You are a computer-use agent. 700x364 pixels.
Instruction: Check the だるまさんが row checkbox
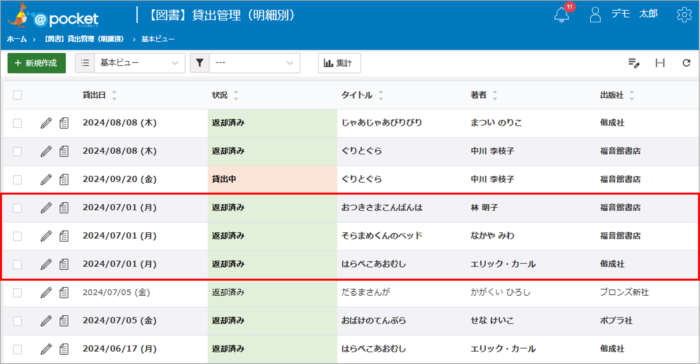tap(17, 293)
